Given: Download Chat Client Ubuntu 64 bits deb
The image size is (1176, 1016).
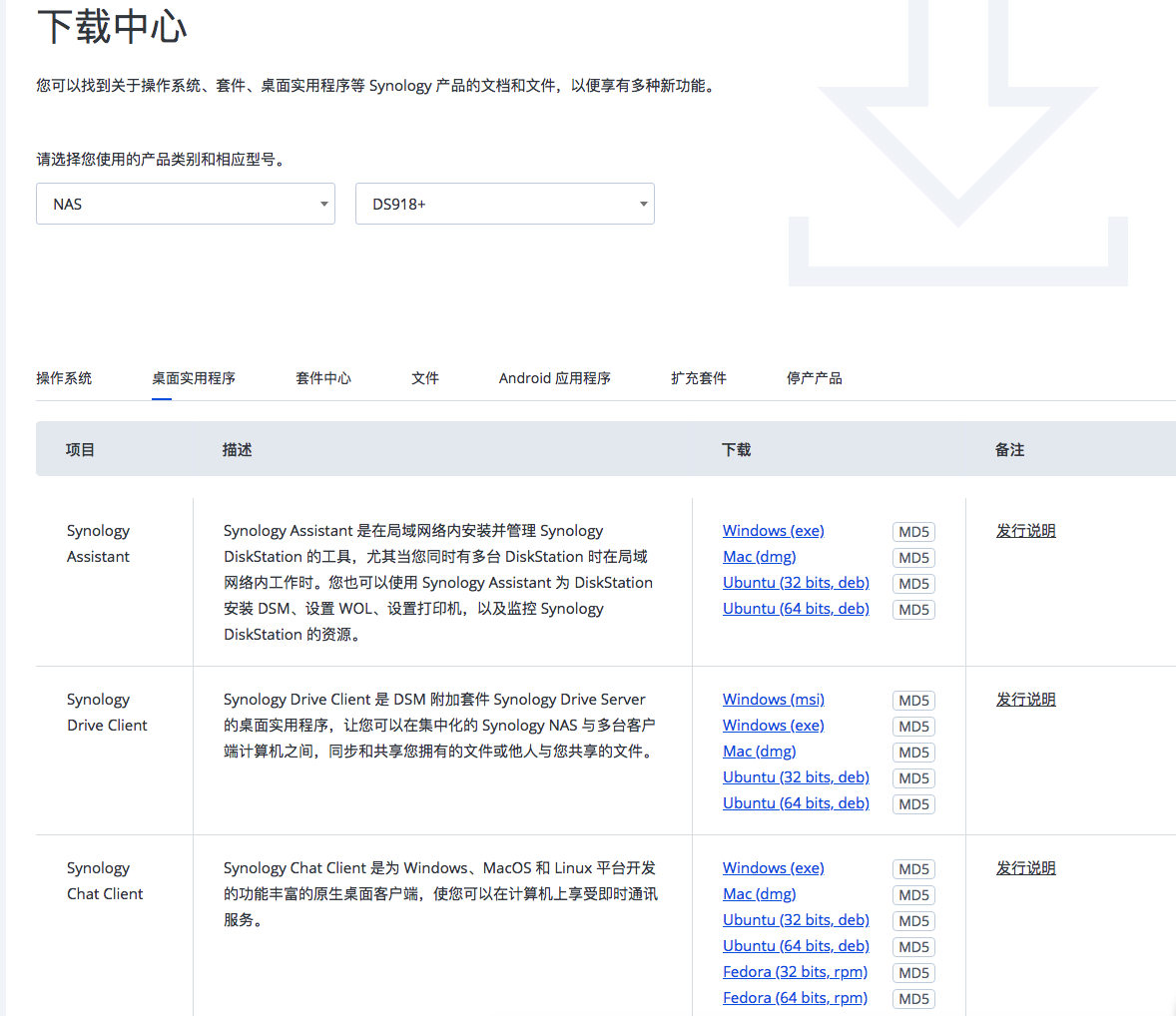Looking at the screenshot, I should 796,946.
